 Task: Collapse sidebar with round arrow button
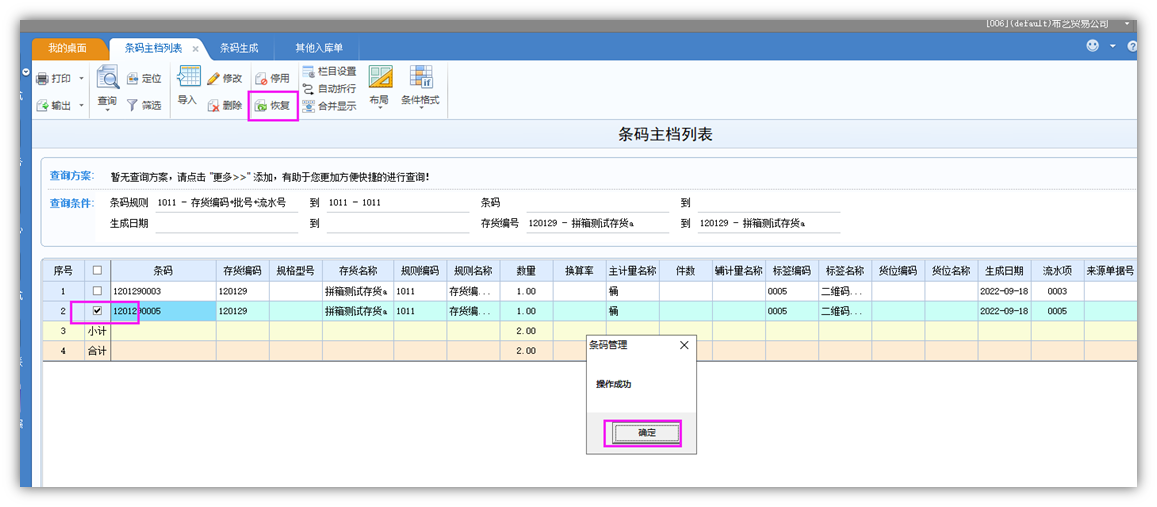click(x=27, y=72)
